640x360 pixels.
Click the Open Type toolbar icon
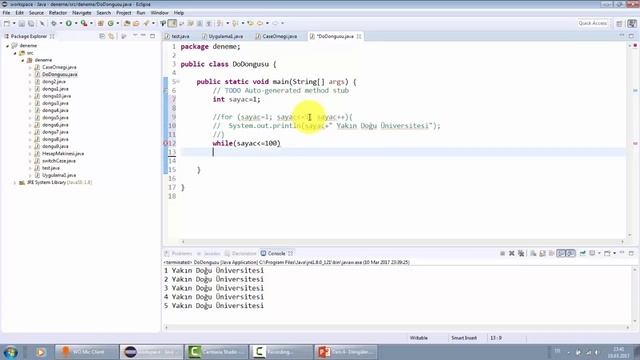(127, 23)
